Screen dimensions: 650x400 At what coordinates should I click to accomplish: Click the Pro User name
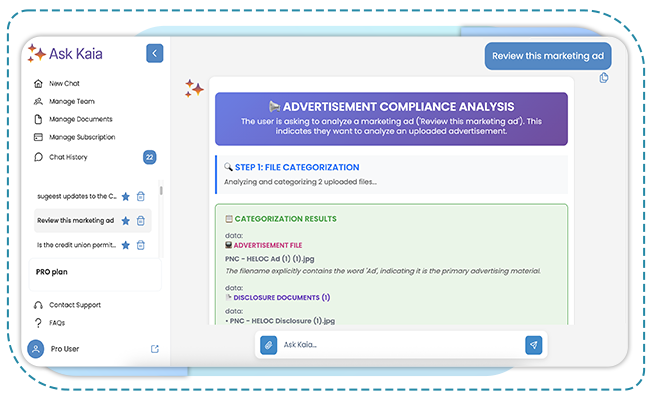[65, 349]
